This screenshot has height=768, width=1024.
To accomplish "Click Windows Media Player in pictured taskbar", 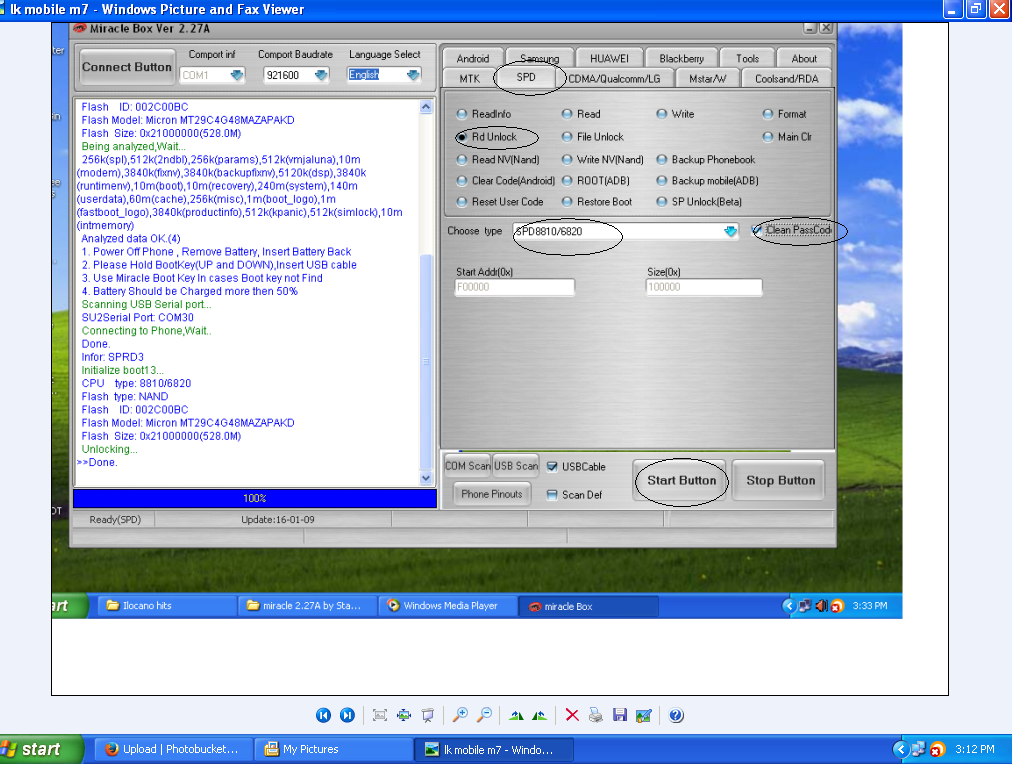I will click(x=448, y=606).
